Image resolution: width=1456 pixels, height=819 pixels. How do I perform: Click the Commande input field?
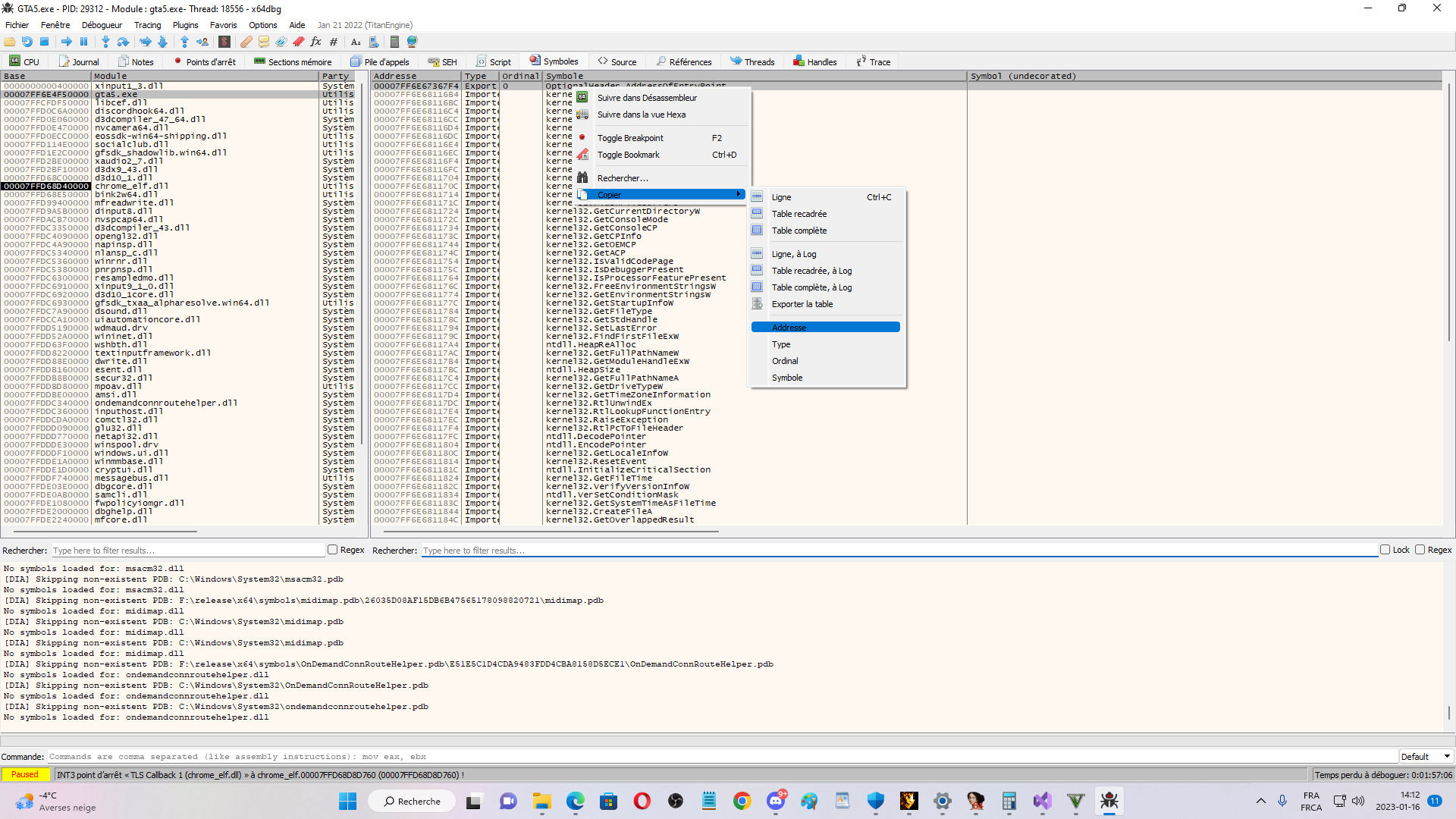point(723,756)
